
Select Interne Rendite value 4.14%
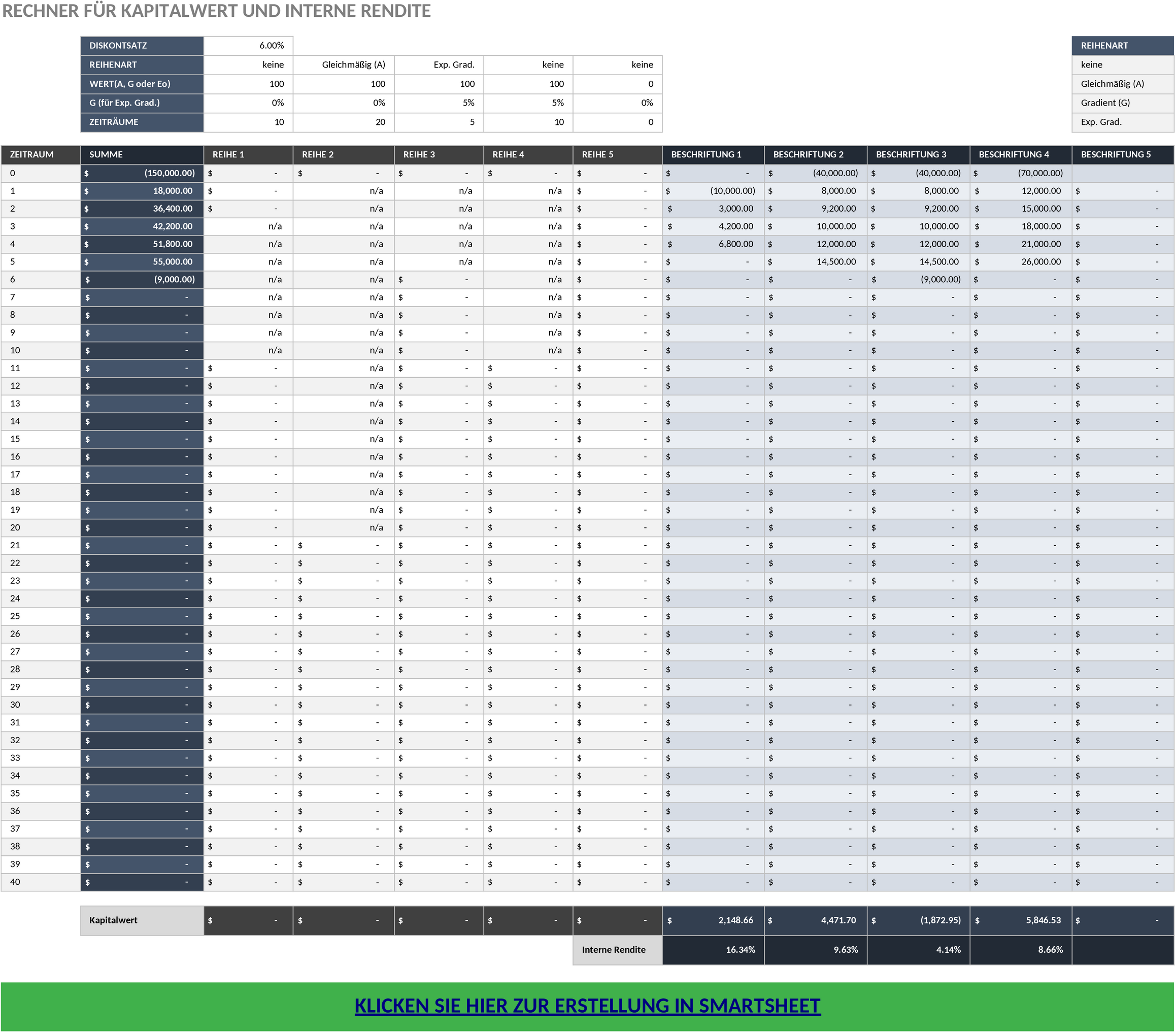point(918,950)
